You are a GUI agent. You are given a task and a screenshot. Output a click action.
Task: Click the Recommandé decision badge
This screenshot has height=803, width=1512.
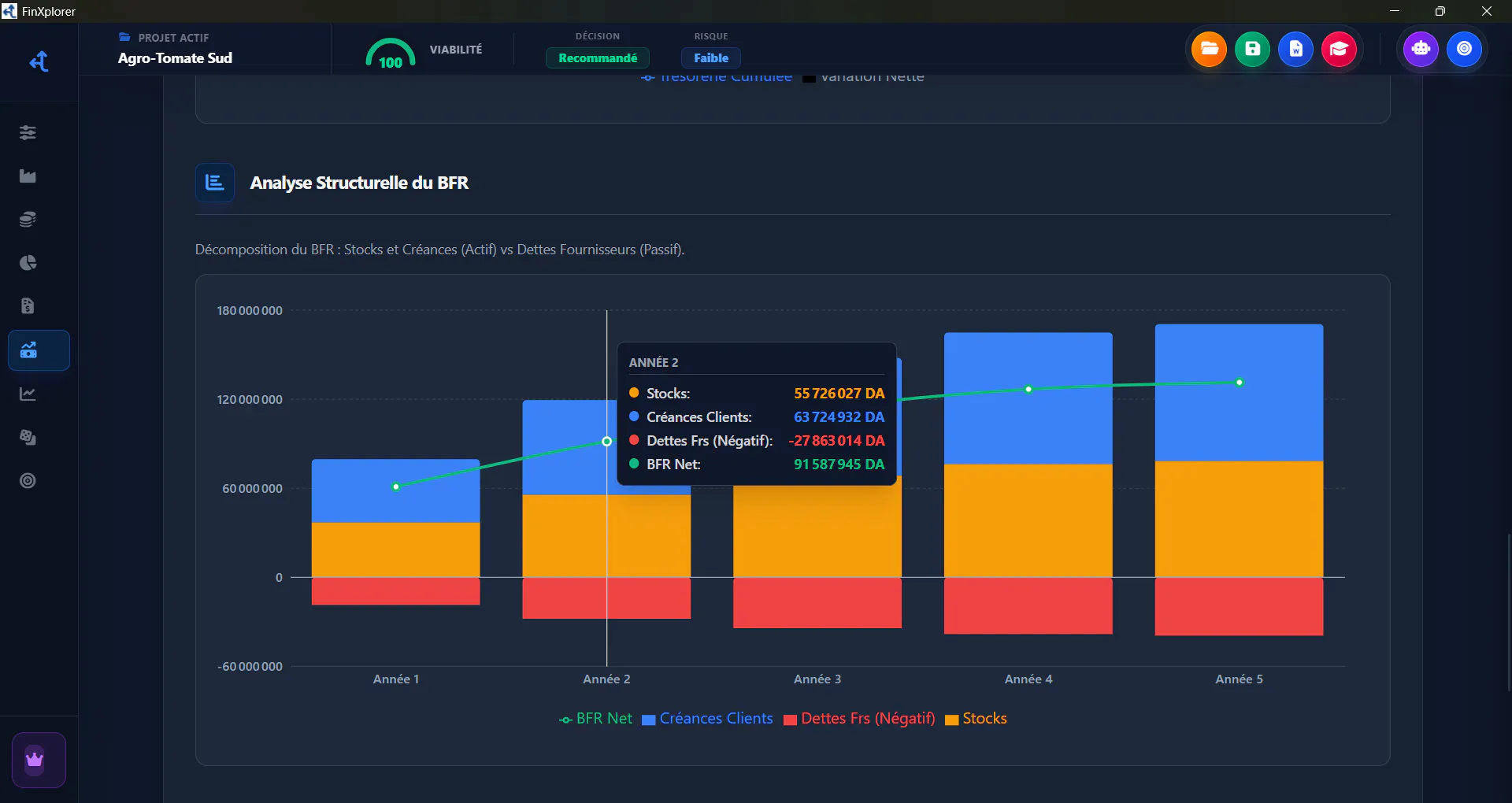tap(598, 58)
